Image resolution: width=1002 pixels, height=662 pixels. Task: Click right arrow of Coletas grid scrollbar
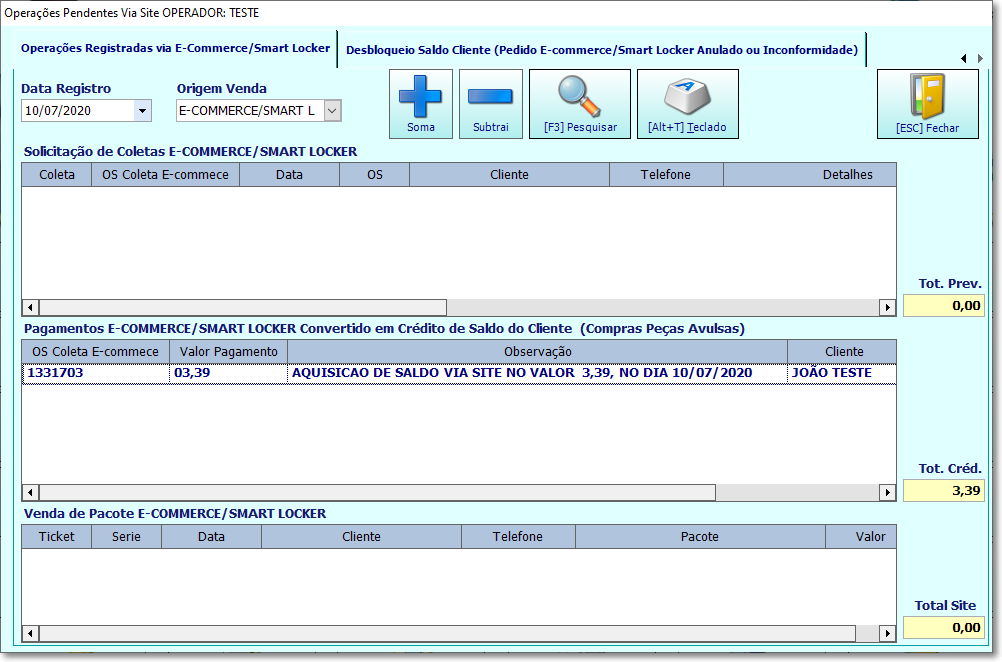887,307
